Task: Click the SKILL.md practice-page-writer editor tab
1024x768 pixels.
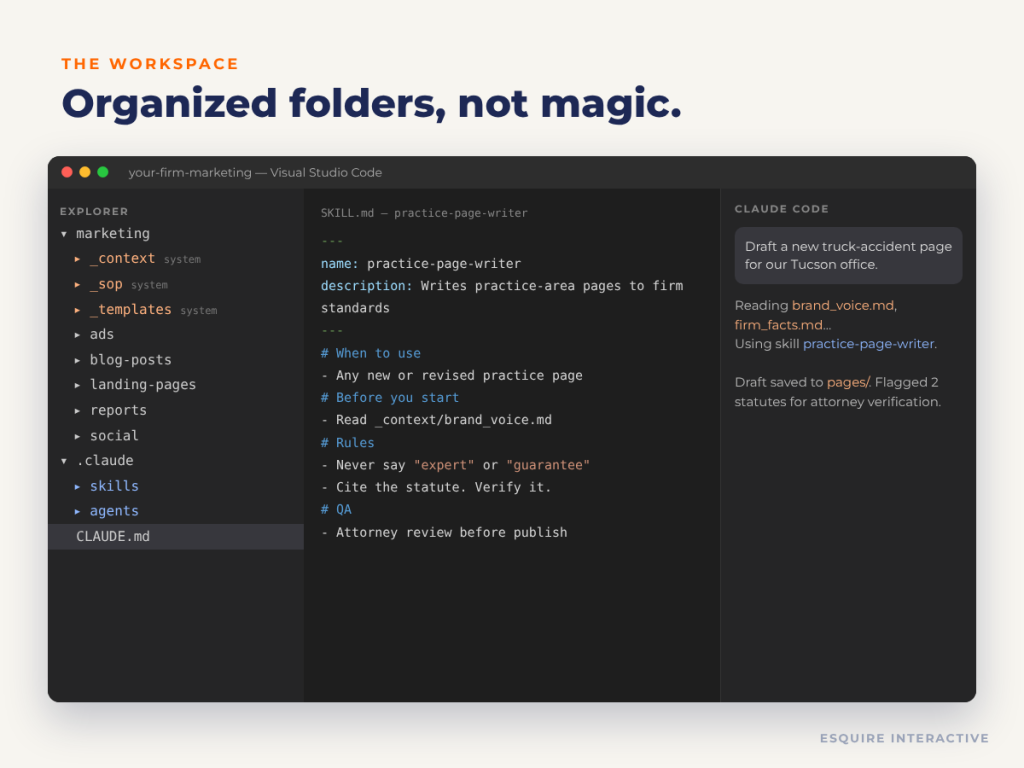Action: coord(424,213)
